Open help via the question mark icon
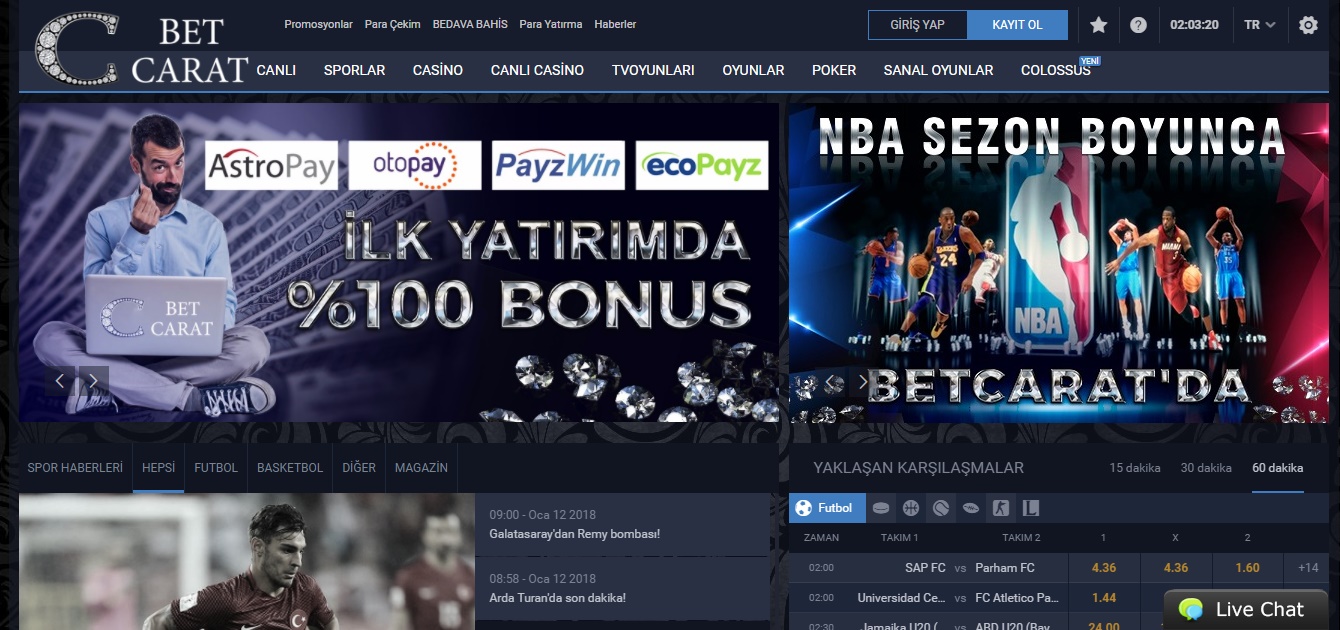The width and height of the screenshot is (1340, 630). pos(1138,25)
